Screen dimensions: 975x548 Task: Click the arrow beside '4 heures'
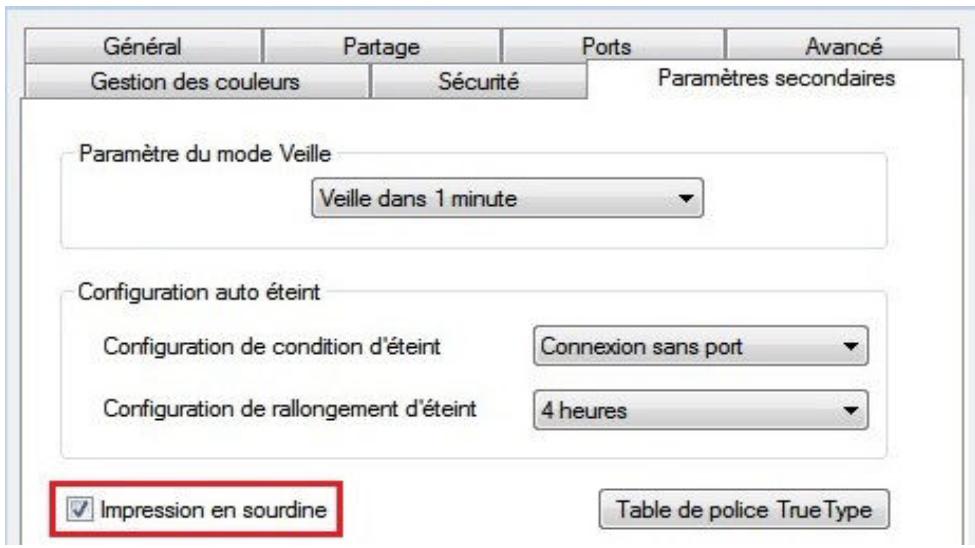[x=851, y=410]
